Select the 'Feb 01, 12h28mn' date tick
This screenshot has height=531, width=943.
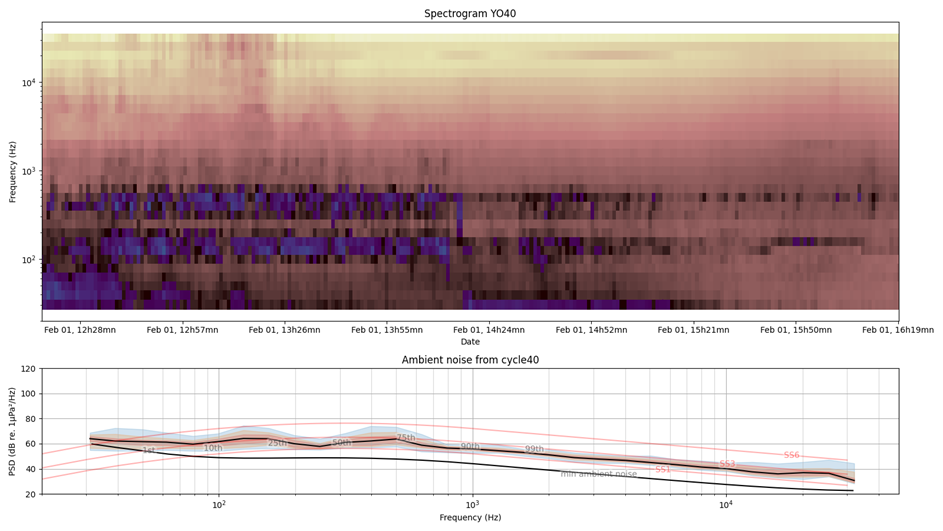tap(80, 329)
